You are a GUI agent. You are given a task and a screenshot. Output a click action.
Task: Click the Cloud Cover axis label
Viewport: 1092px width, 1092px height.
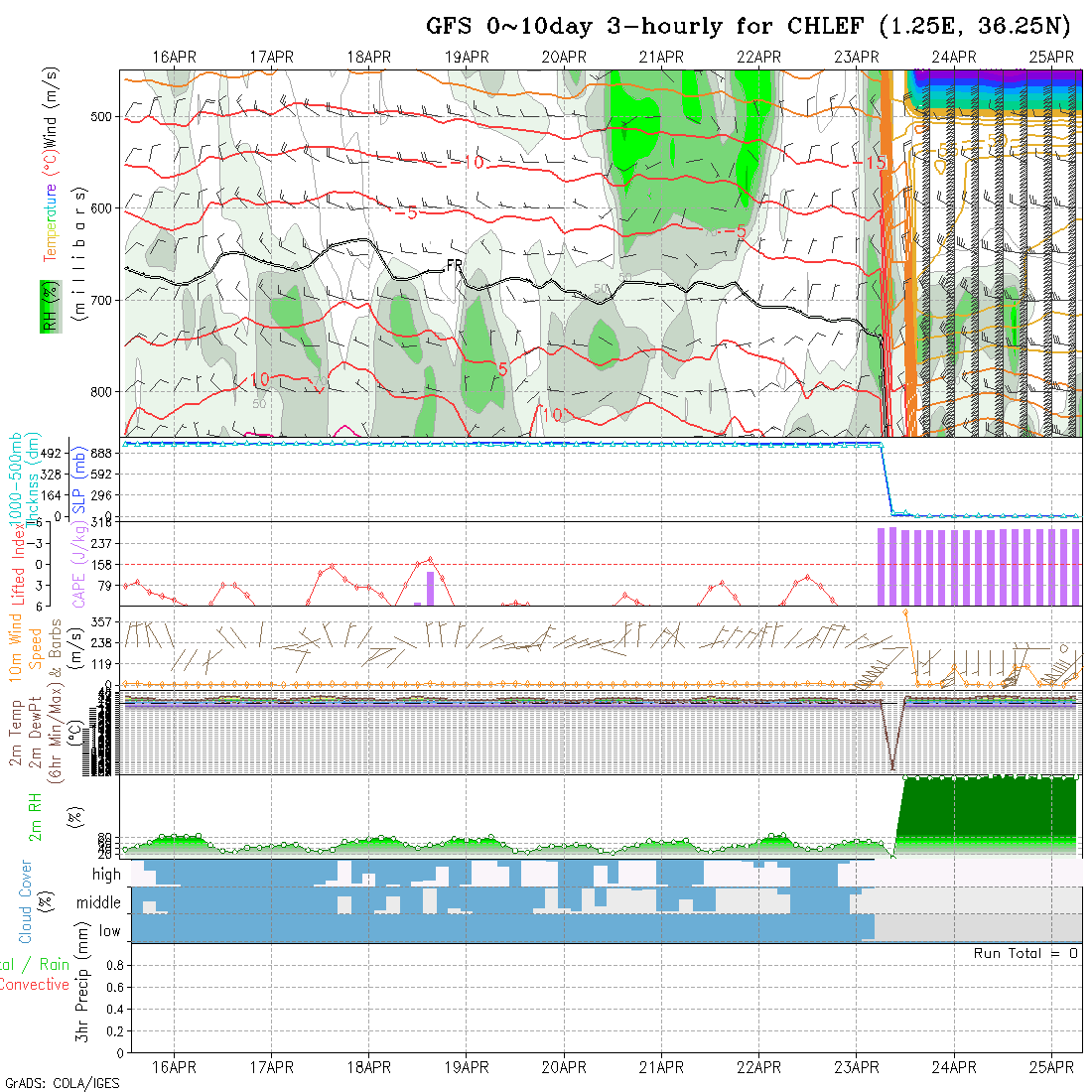pos(26,901)
